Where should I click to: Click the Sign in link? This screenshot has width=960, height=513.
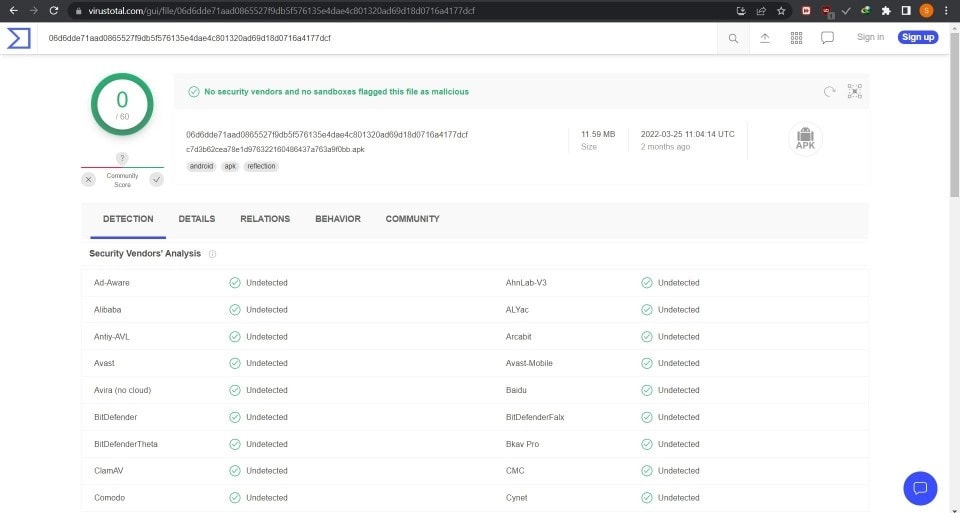click(x=870, y=37)
